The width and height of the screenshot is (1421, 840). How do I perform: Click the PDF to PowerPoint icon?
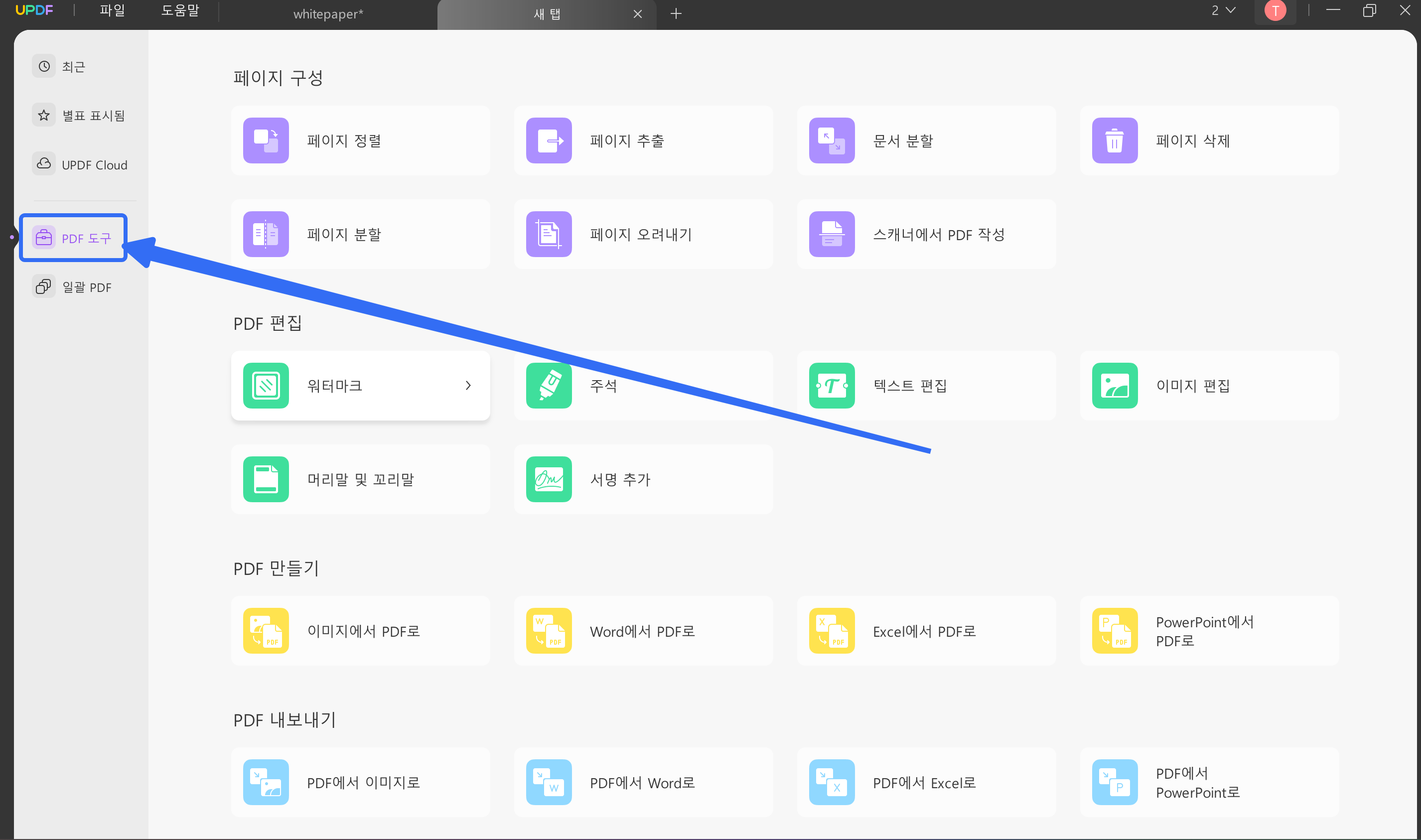tap(1115, 782)
